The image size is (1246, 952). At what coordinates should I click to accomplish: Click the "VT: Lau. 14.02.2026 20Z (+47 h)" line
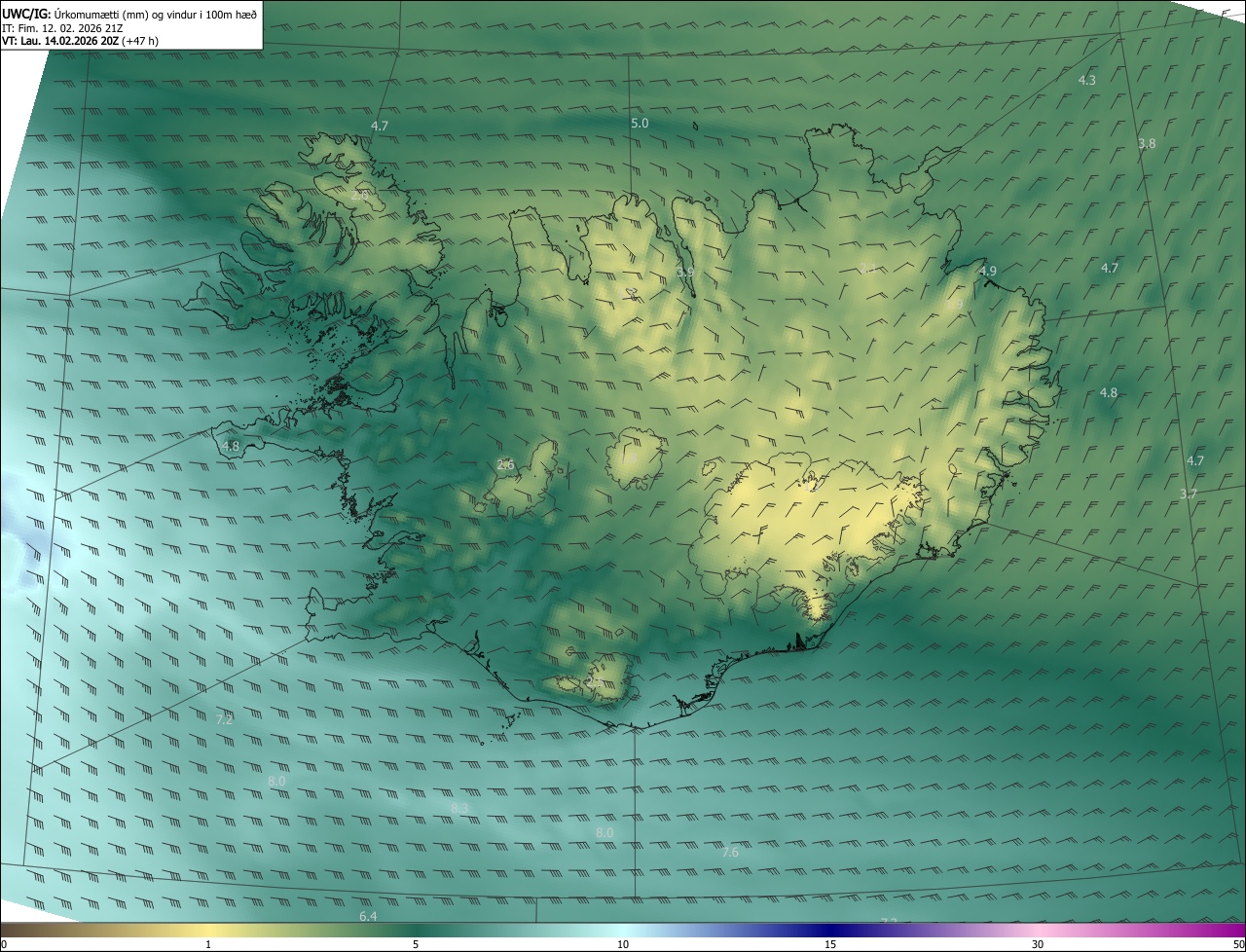click(x=80, y=41)
